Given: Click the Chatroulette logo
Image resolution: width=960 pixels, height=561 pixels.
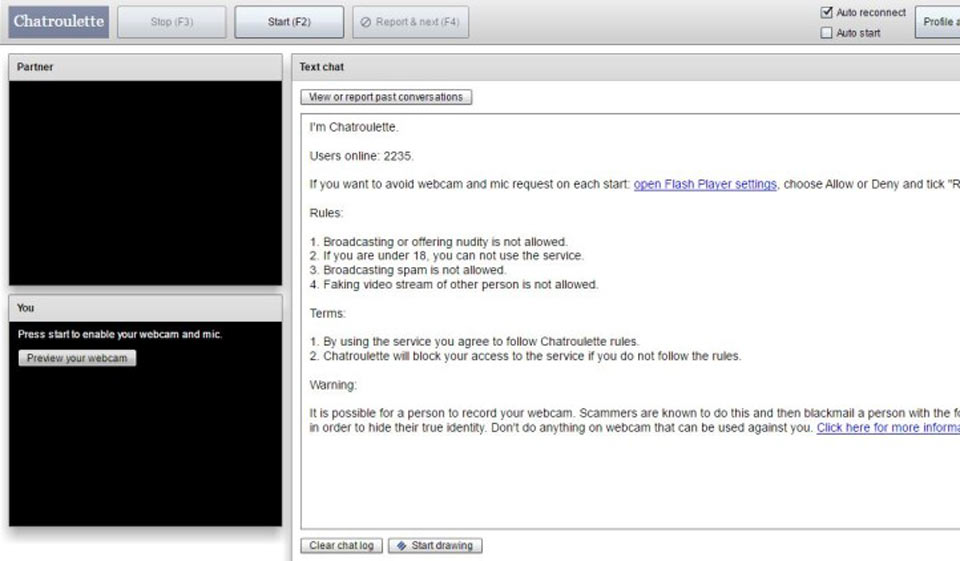Looking at the screenshot, I should [x=58, y=21].
